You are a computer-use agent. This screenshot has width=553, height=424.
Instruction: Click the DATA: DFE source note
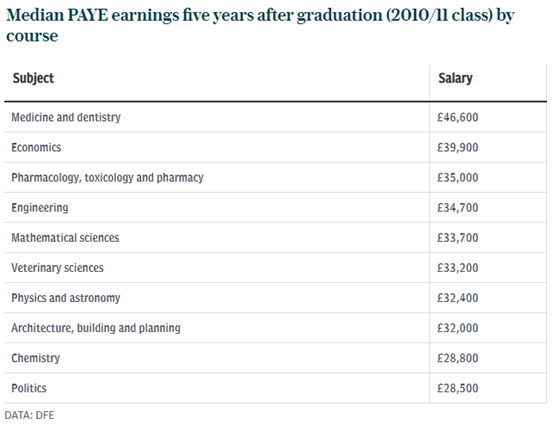(30, 415)
